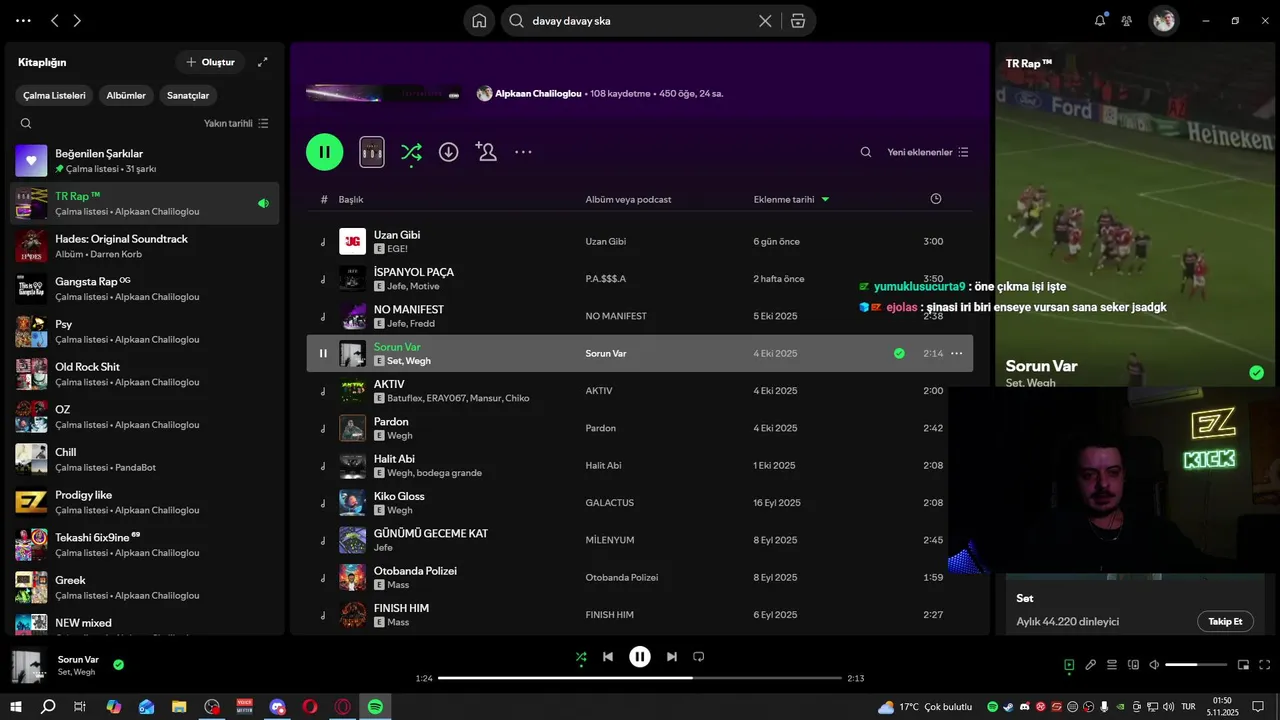Sort tracks by Başlık column
Image resolution: width=1280 pixels, height=720 pixels.
[x=351, y=199]
